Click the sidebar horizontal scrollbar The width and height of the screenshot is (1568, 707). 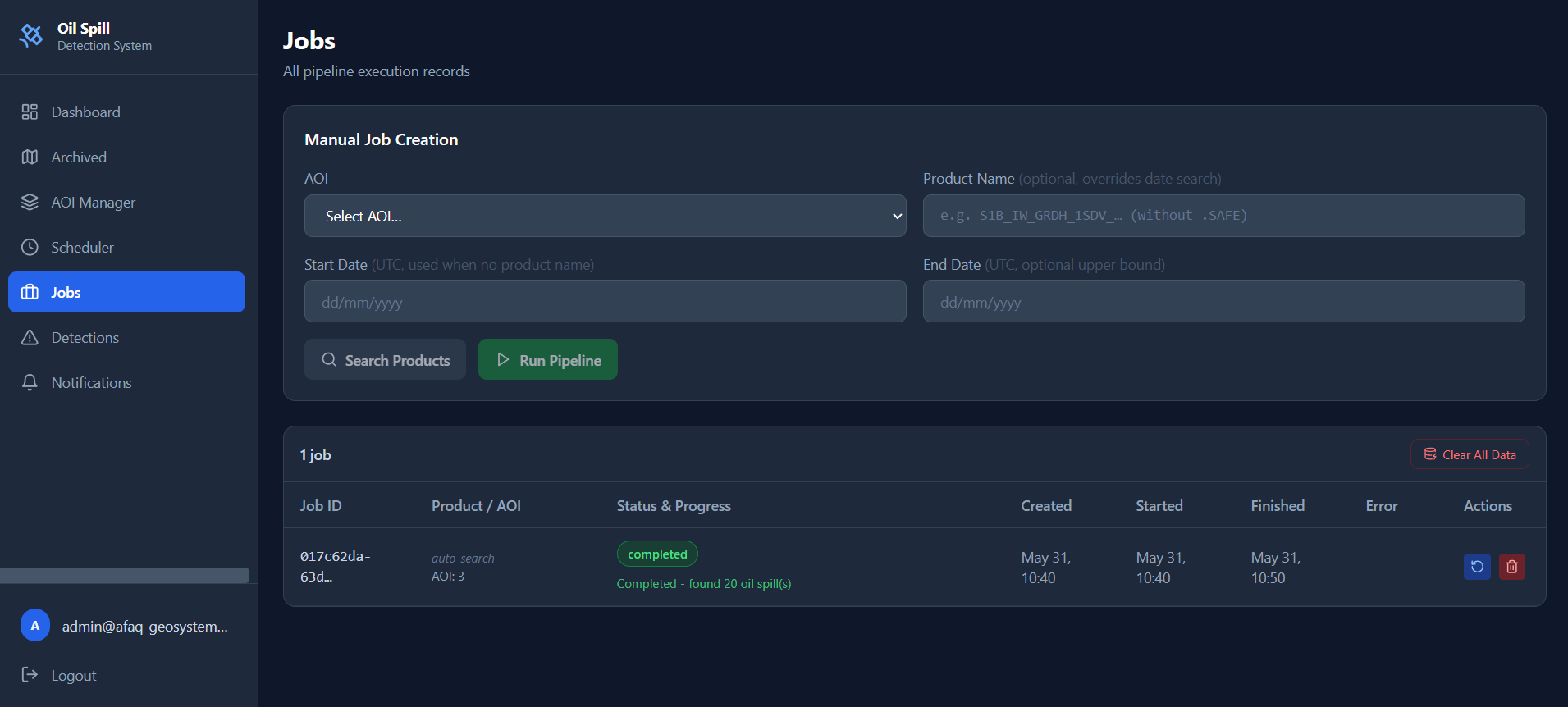[125, 575]
